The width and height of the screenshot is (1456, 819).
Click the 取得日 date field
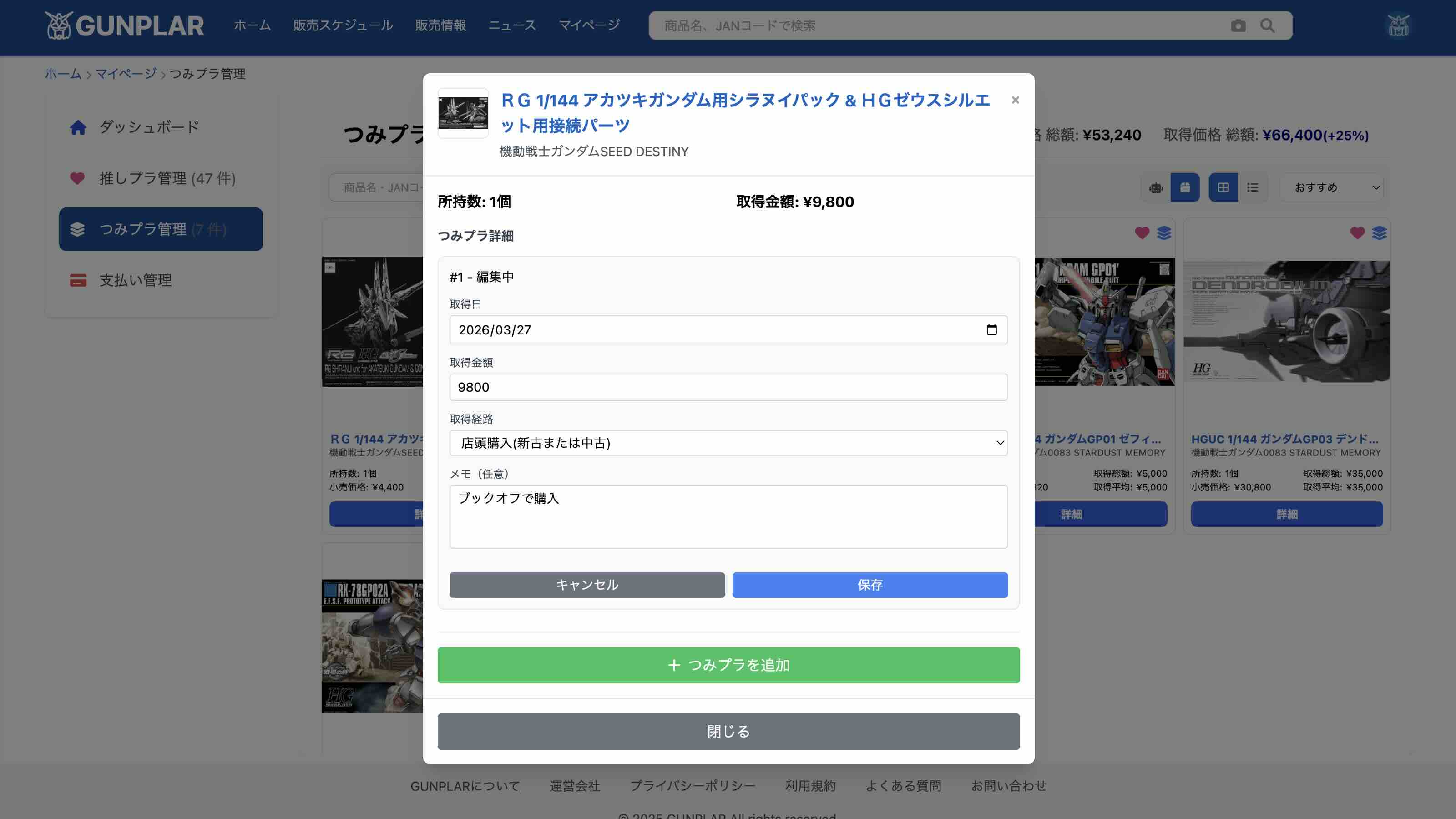pyautogui.click(x=728, y=330)
